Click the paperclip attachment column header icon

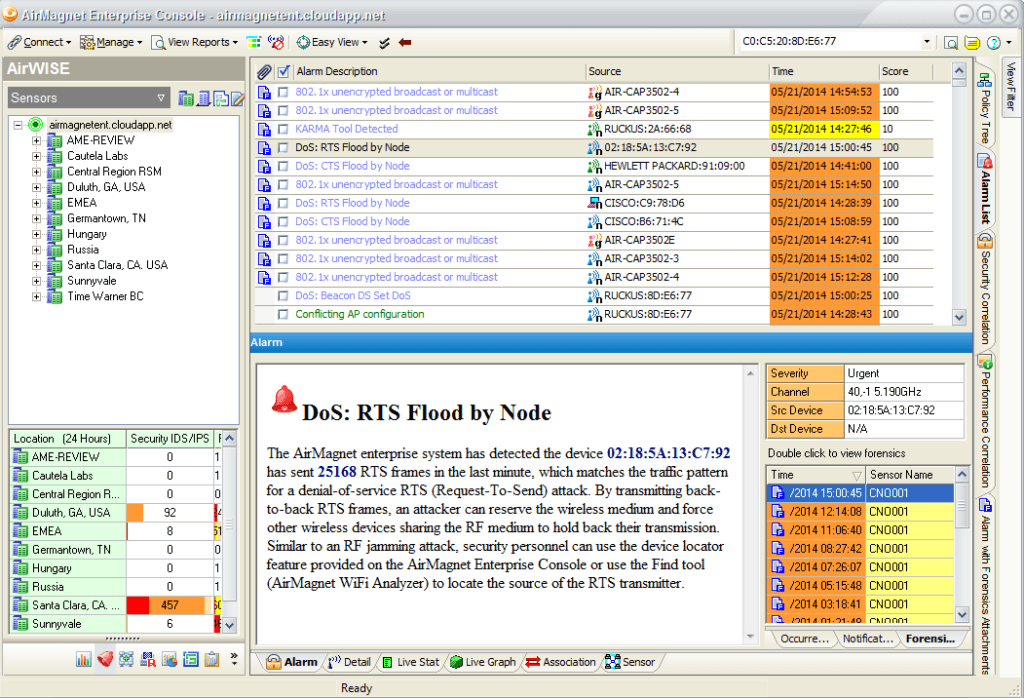264,72
